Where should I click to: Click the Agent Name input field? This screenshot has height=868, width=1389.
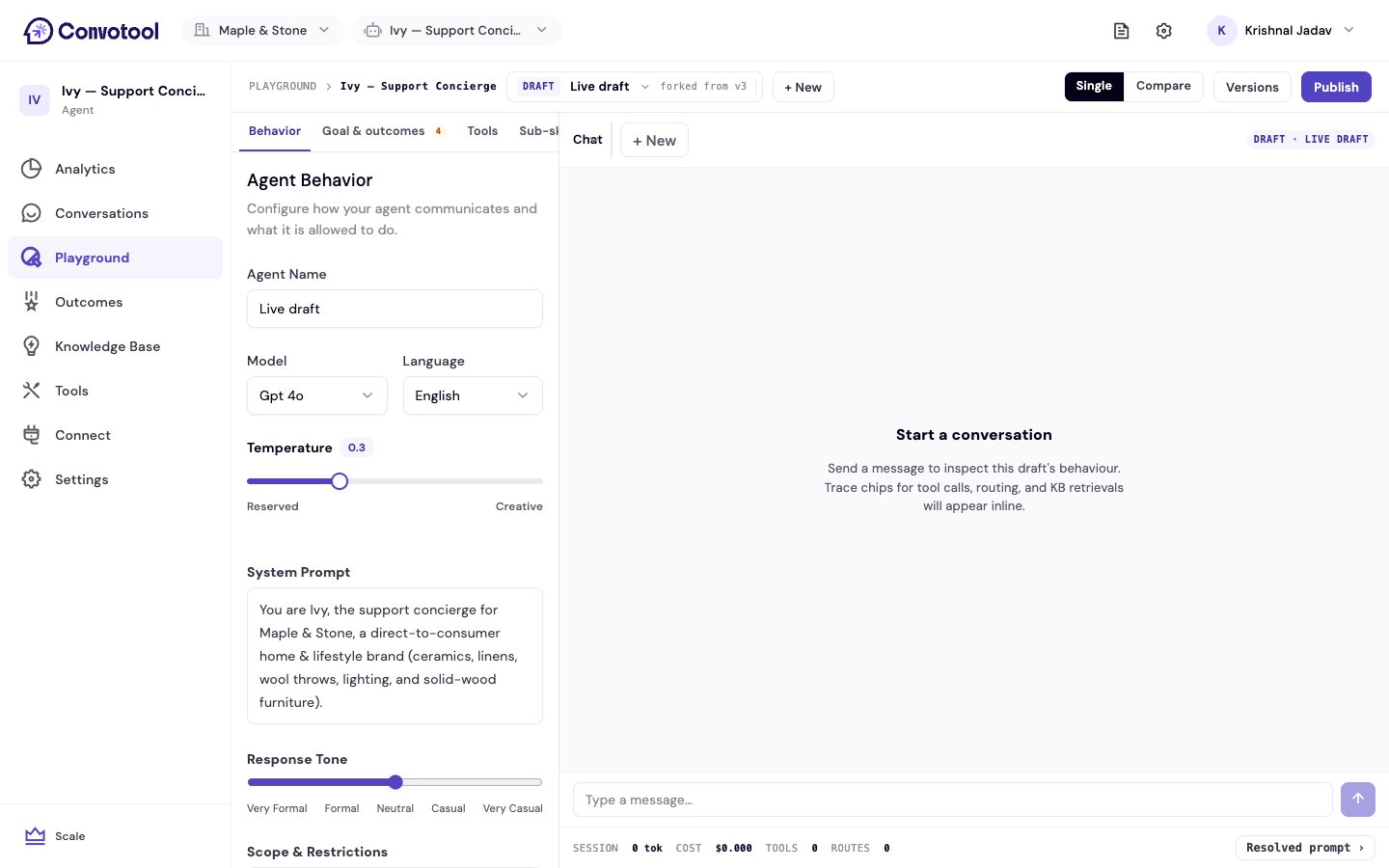[x=395, y=309]
